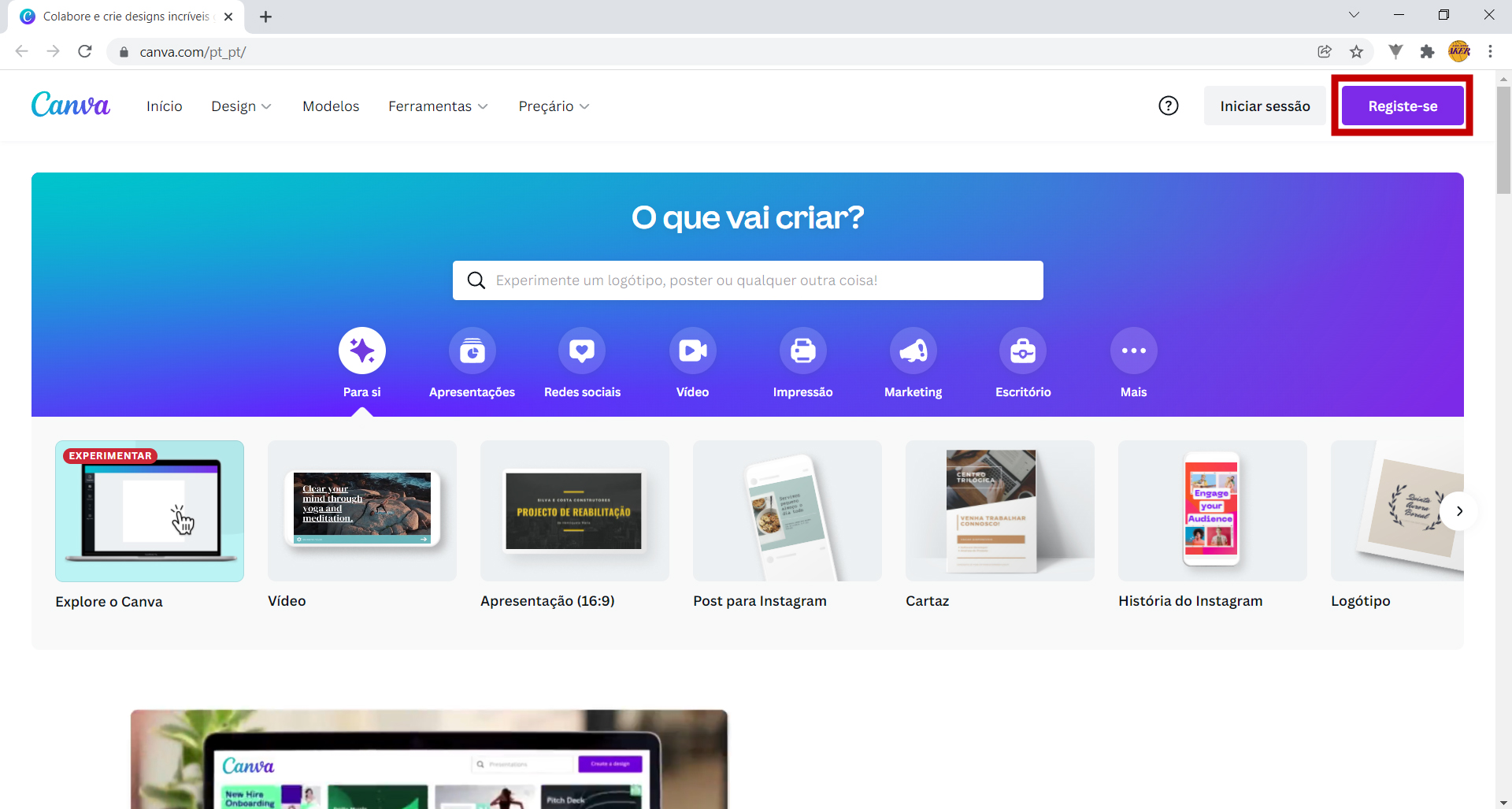
Task: Focus the design search field
Action: pos(748,280)
